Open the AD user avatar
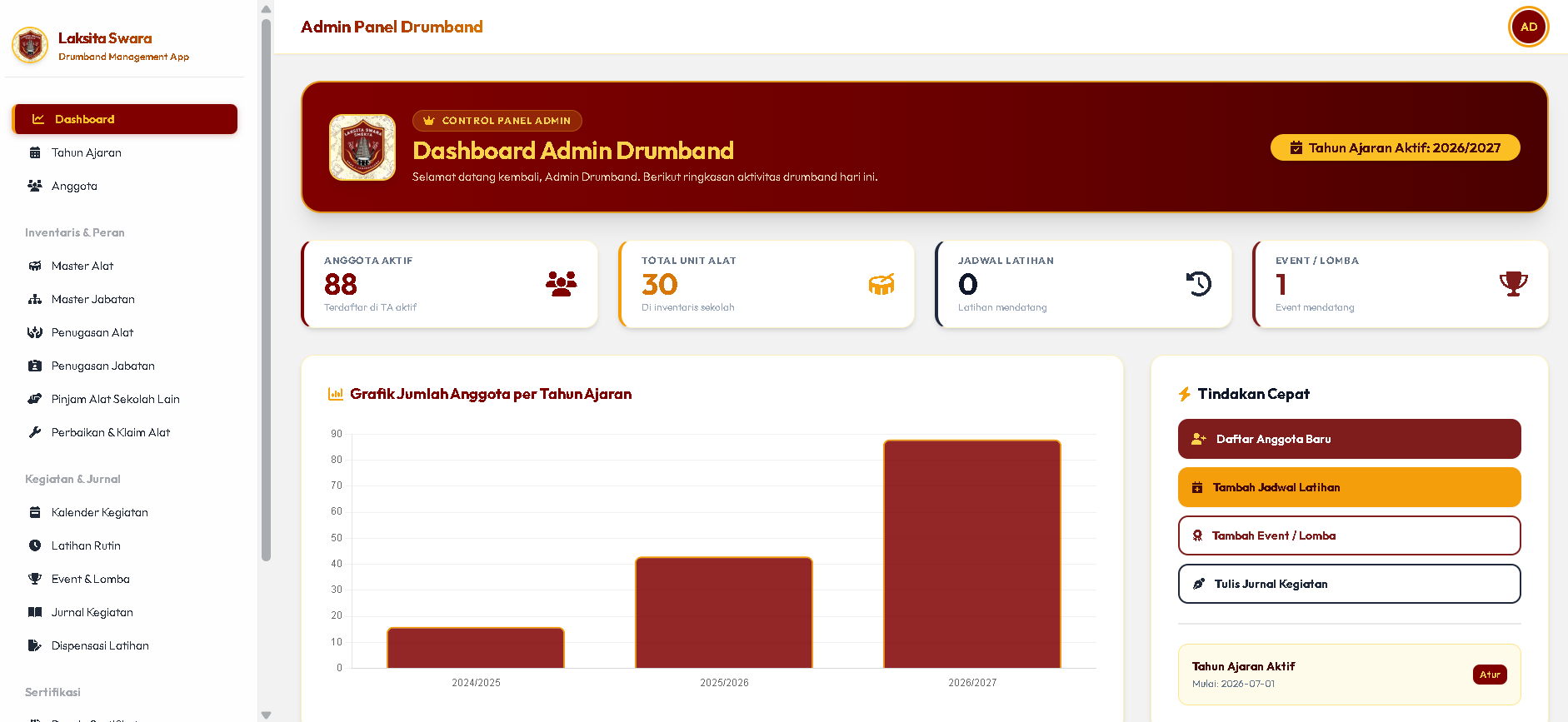The height and width of the screenshot is (722, 1568). 1528,27
